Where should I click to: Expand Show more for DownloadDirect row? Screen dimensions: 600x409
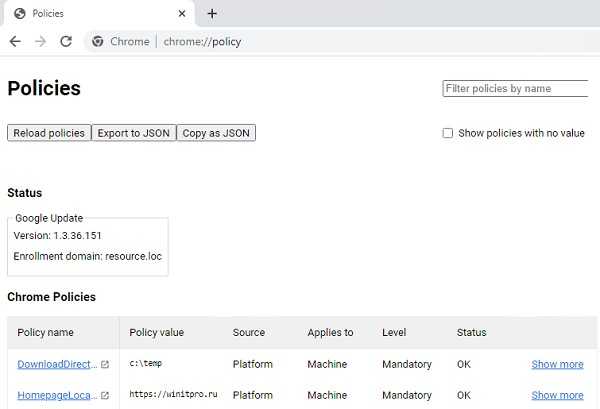coord(557,364)
